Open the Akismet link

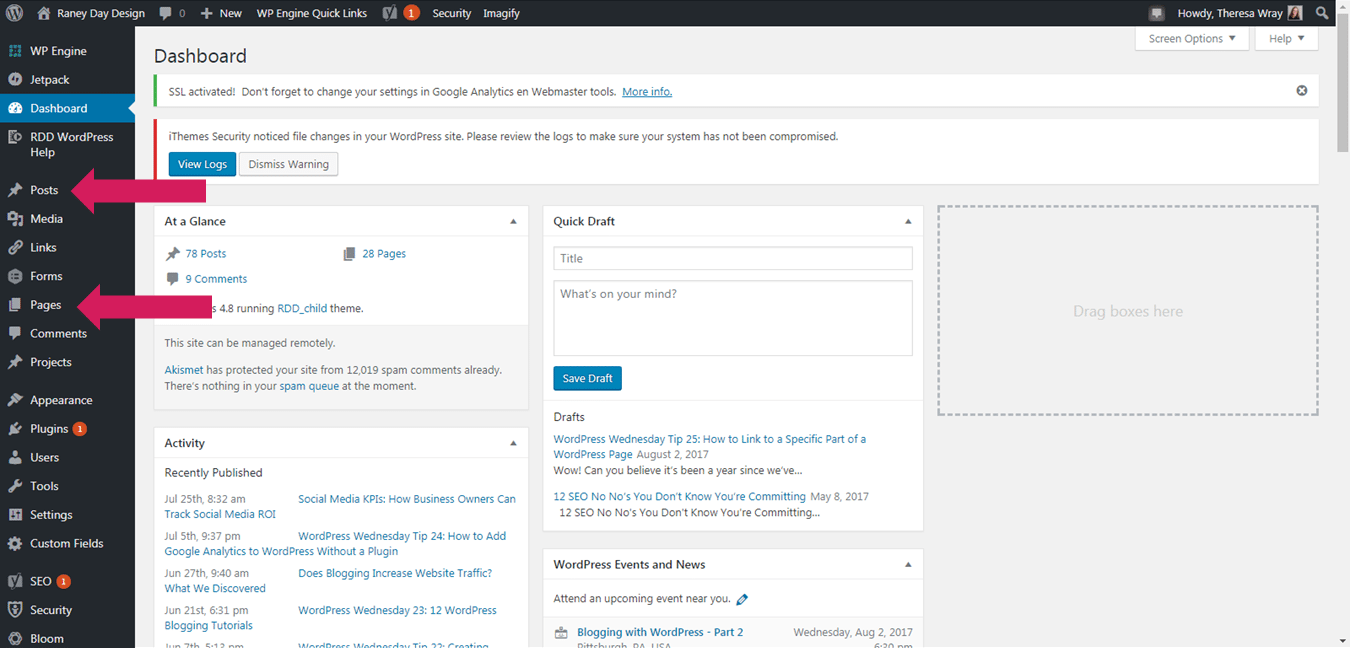tap(184, 370)
